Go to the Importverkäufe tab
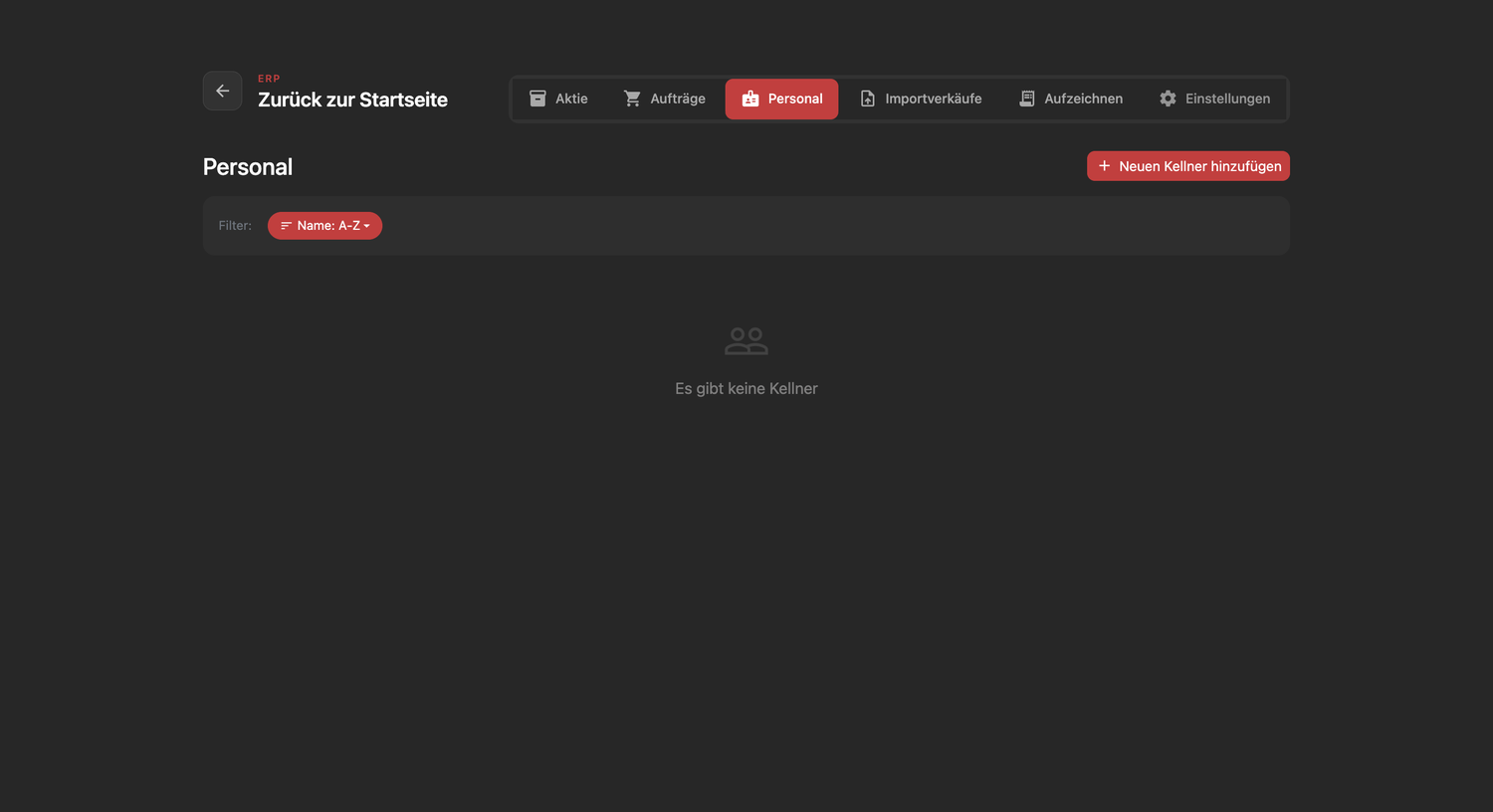The height and width of the screenshot is (812, 1493). [921, 99]
